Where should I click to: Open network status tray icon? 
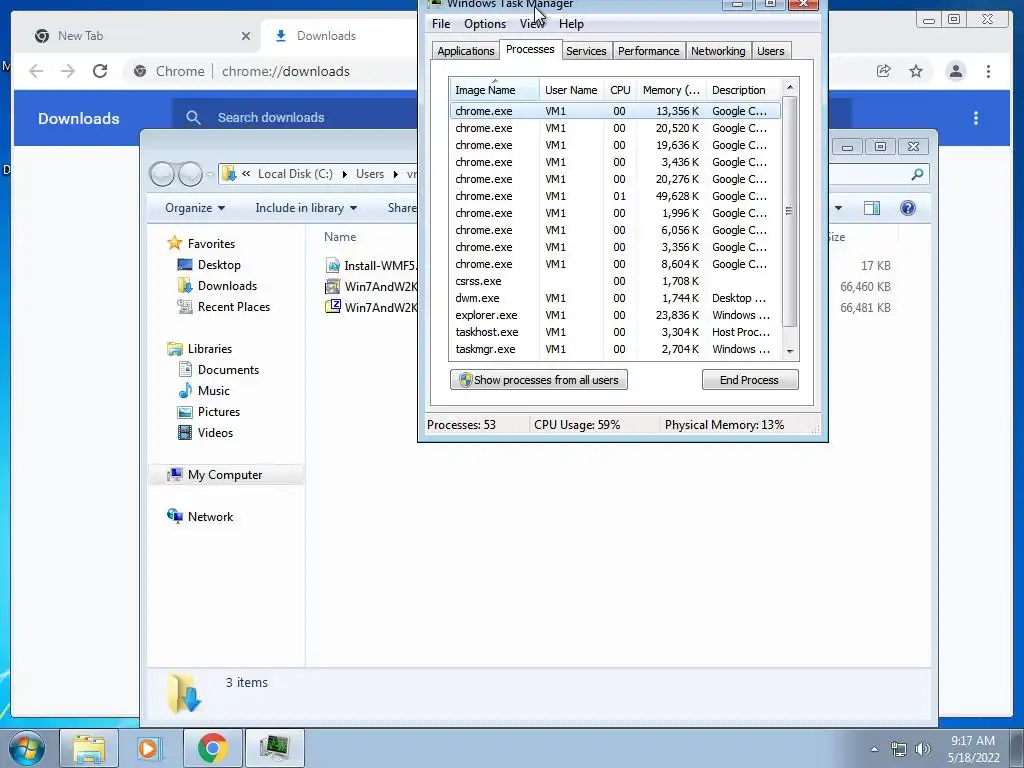pos(899,749)
